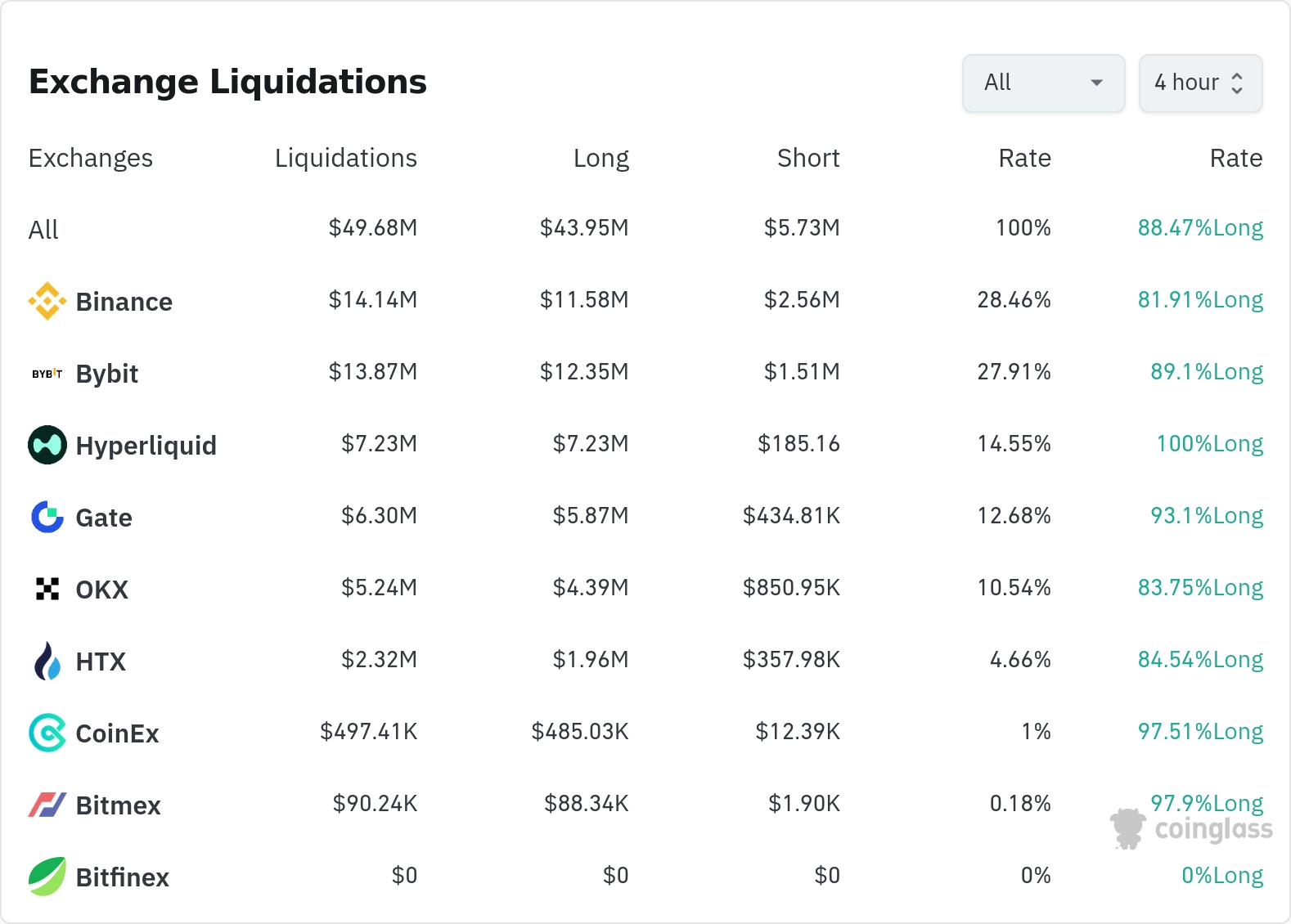
Task: Click the Bitmex logo icon
Action: coord(47,805)
